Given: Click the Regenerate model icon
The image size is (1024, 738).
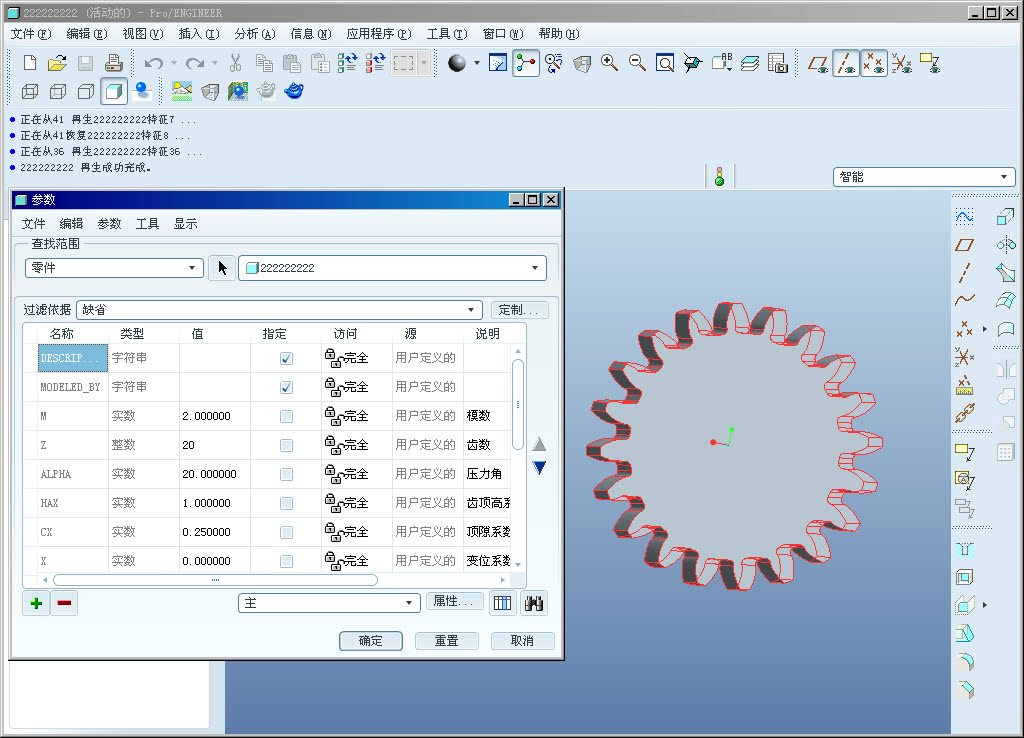Looking at the screenshot, I should point(347,63).
